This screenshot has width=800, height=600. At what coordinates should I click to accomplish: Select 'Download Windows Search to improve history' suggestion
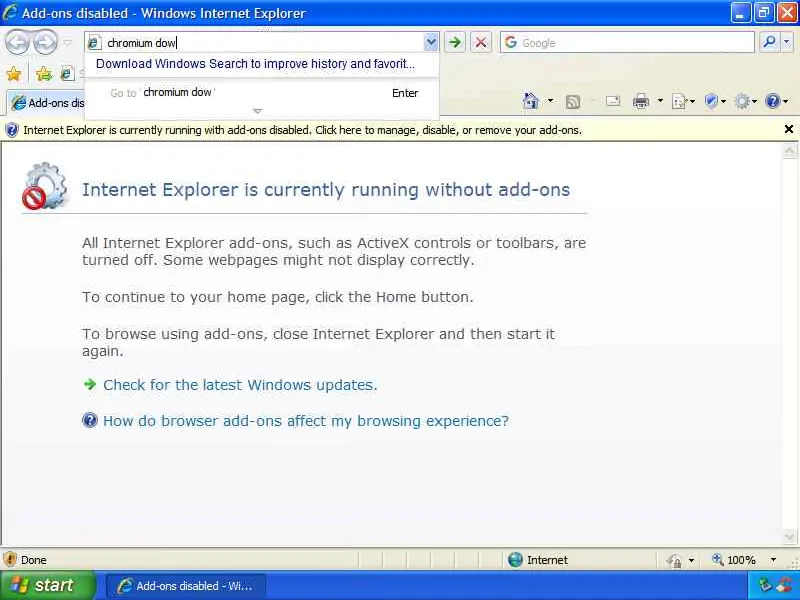255,64
